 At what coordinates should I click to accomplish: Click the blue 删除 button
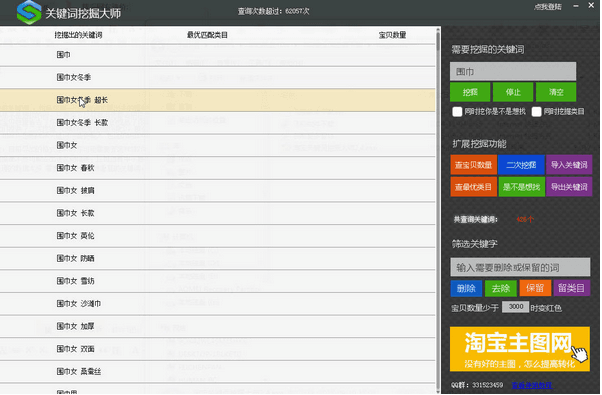click(466, 288)
